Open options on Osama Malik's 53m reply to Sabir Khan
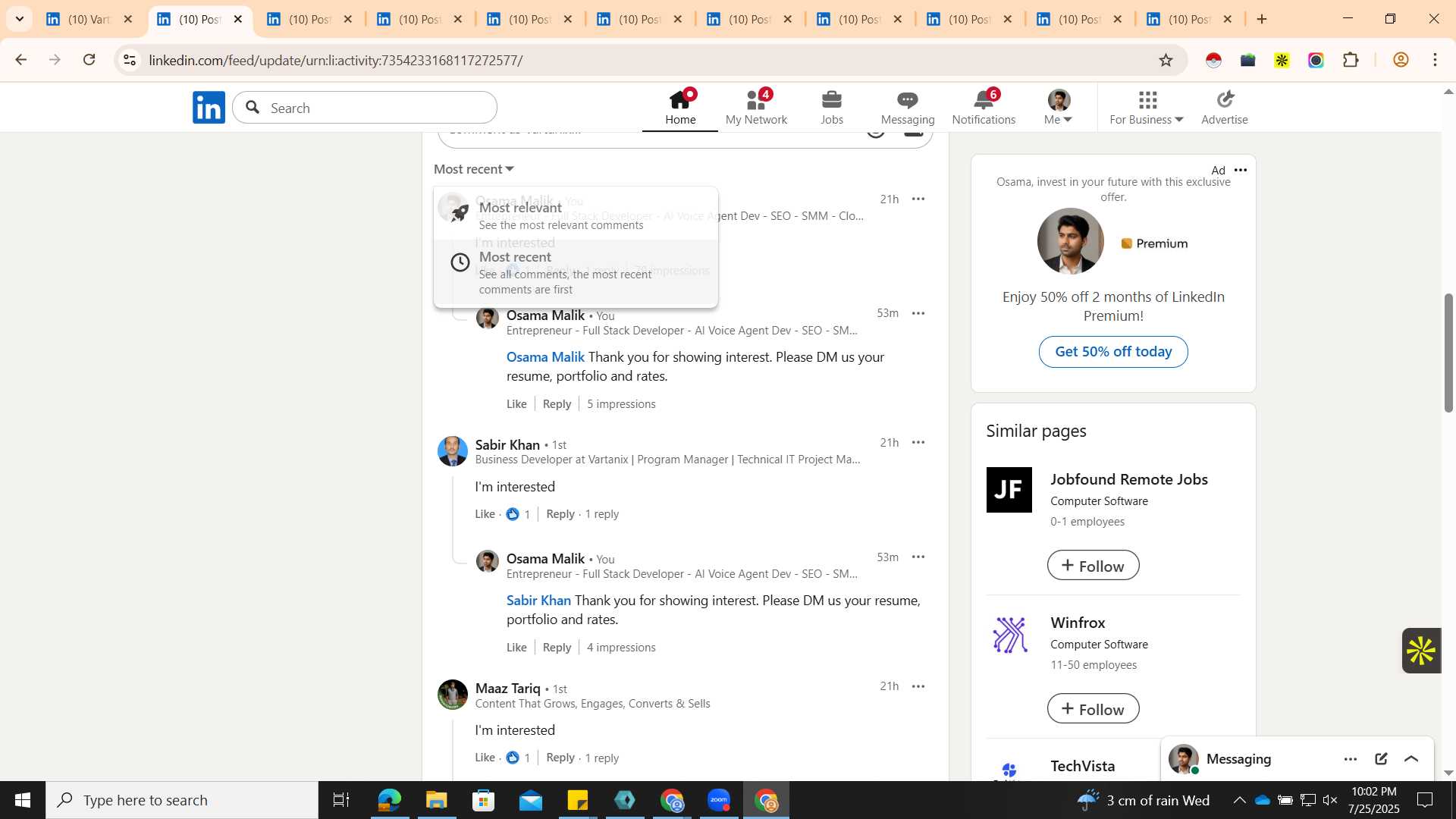The width and height of the screenshot is (1456, 819). point(918,557)
